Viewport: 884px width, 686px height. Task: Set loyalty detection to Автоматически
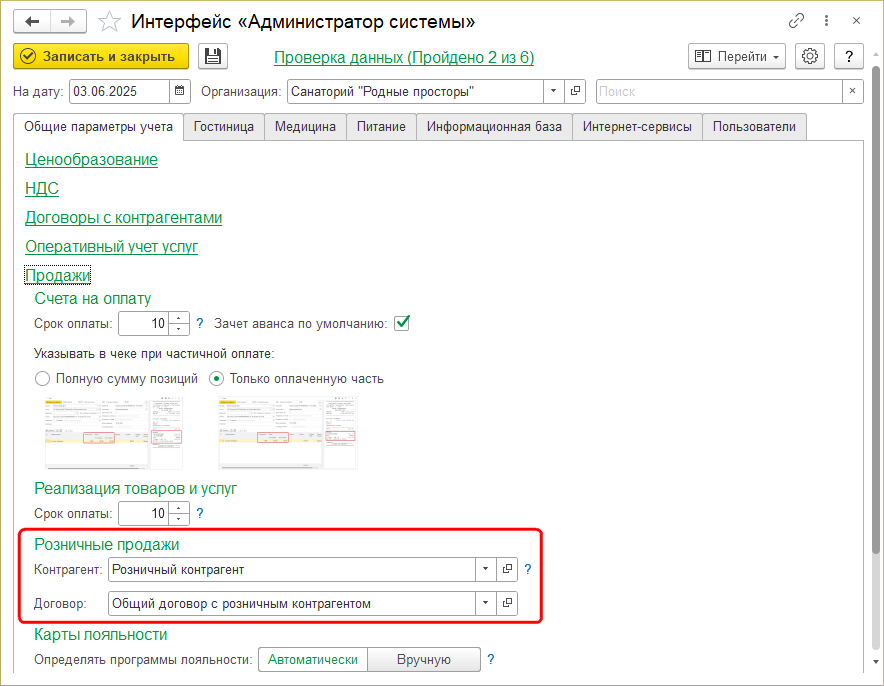coord(313,660)
